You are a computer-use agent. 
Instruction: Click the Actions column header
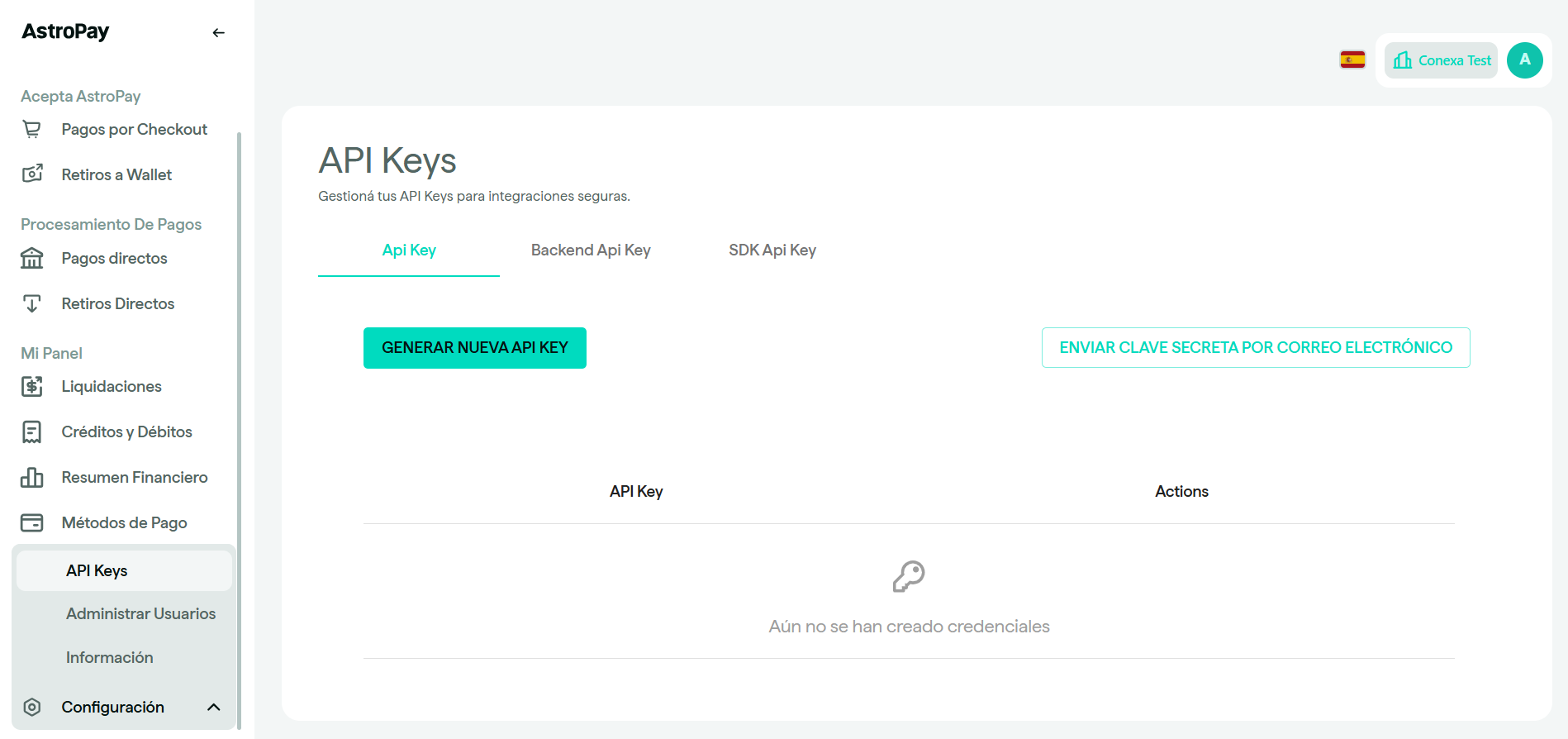point(1181,492)
